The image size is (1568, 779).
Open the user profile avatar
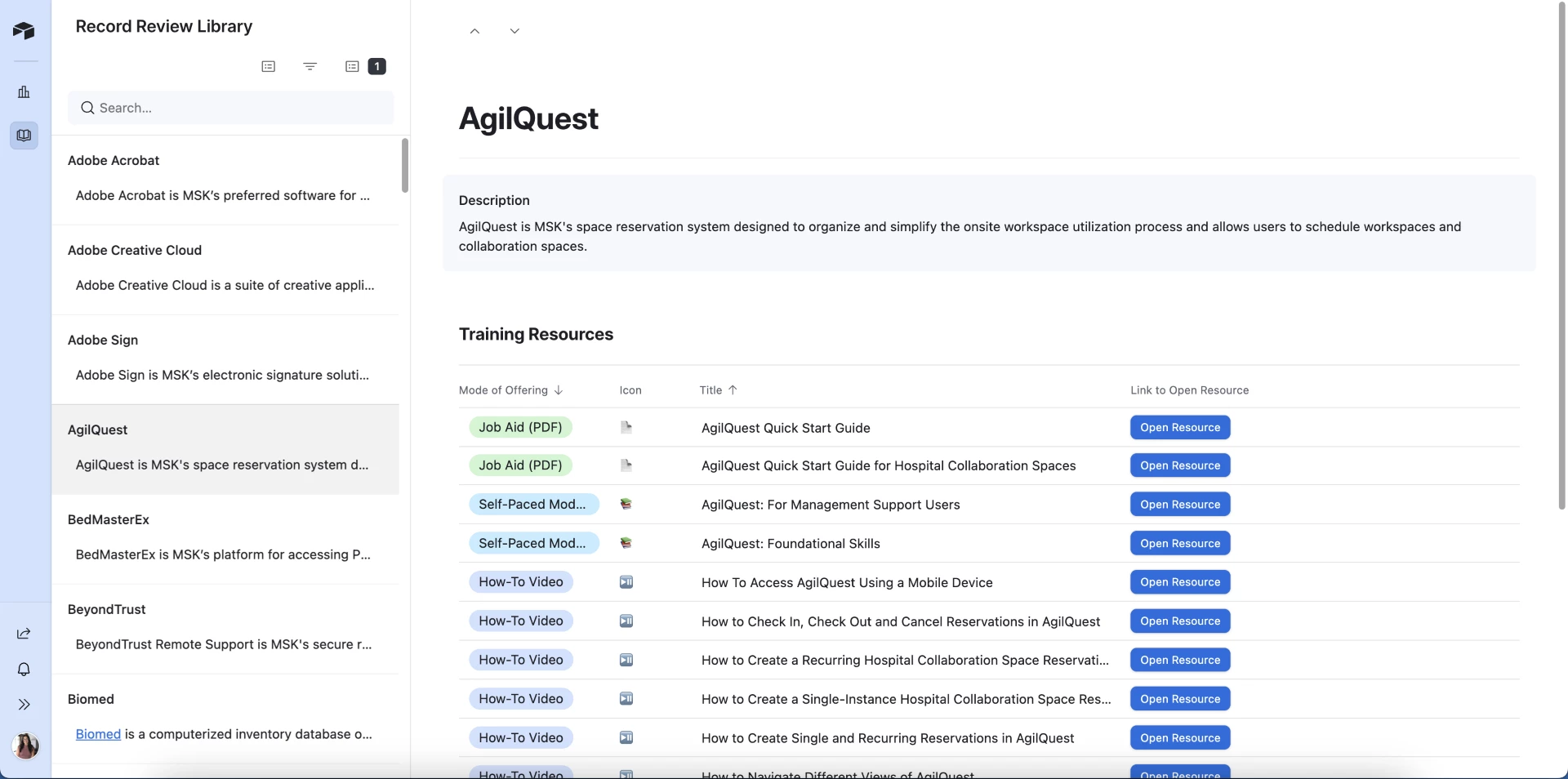tap(25, 746)
